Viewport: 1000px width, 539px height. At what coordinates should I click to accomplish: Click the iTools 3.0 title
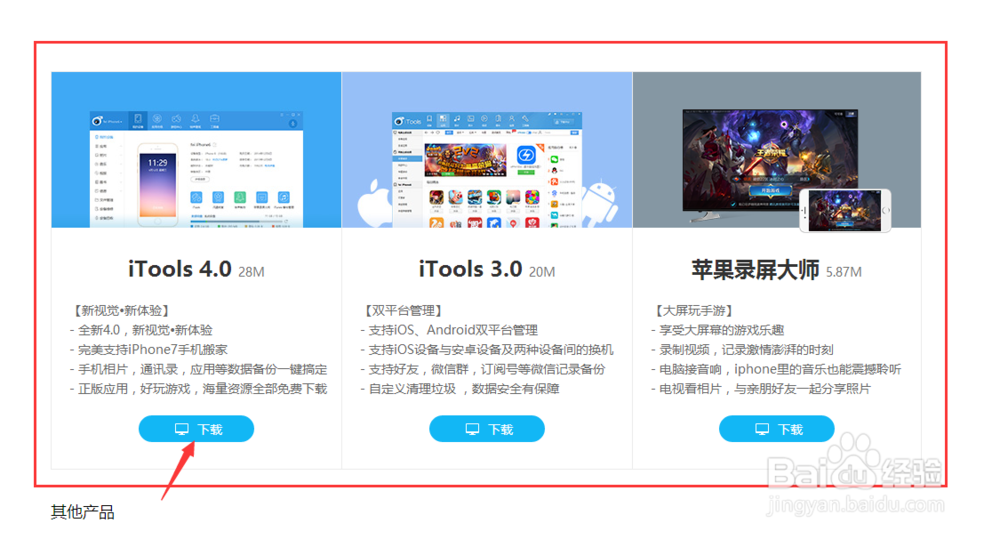click(471, 269)
